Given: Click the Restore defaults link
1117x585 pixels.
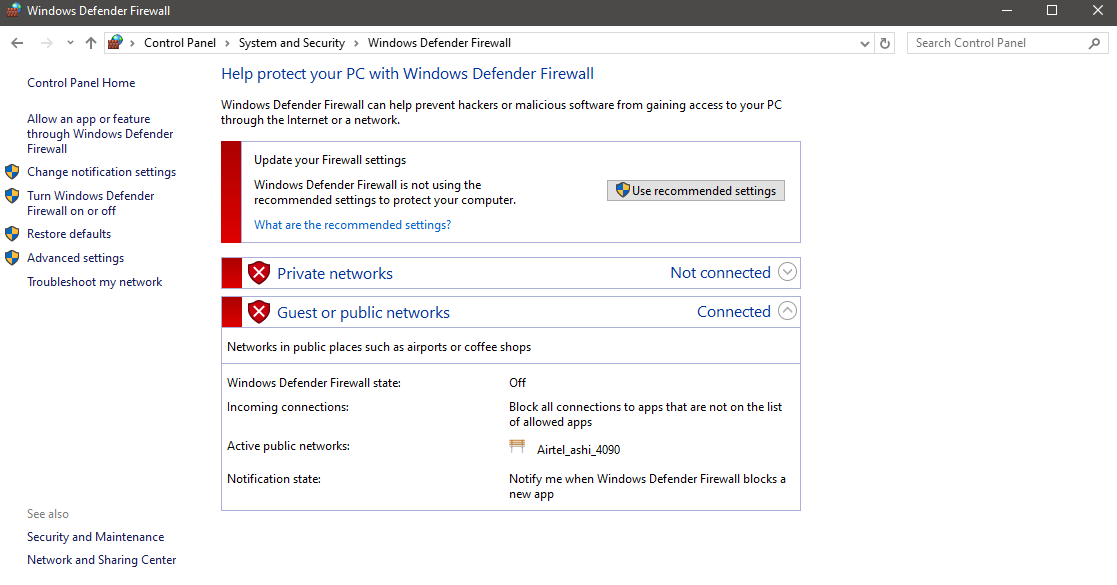Looking at the screenshot, I should click(69, 234).
